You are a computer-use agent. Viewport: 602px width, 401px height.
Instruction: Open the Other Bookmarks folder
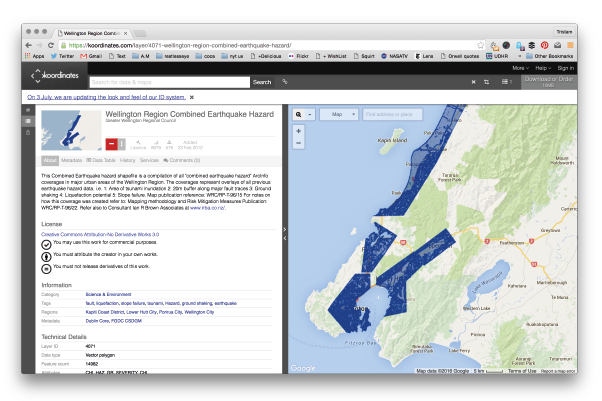550,56
